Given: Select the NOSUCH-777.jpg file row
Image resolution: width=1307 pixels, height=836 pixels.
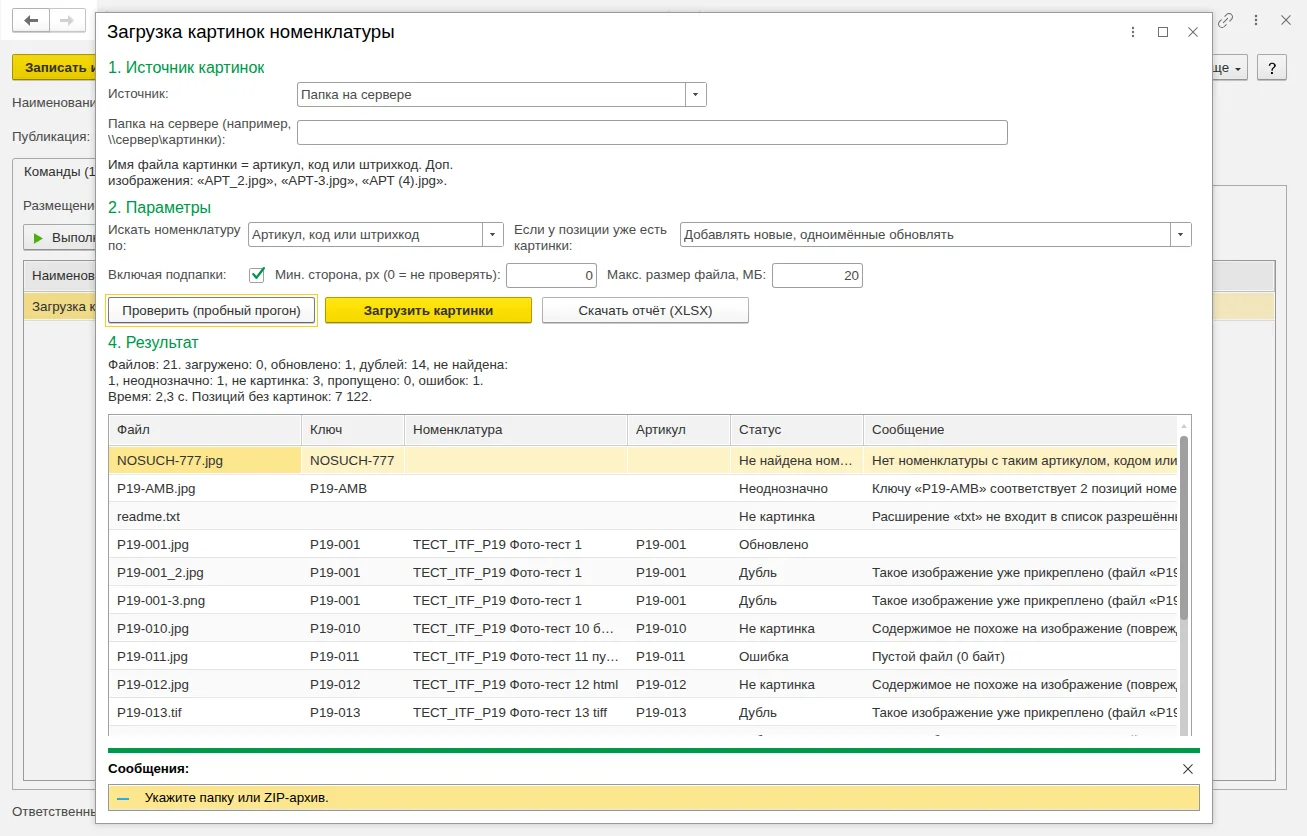Looking at the screenshot, I should coord(644,460).
